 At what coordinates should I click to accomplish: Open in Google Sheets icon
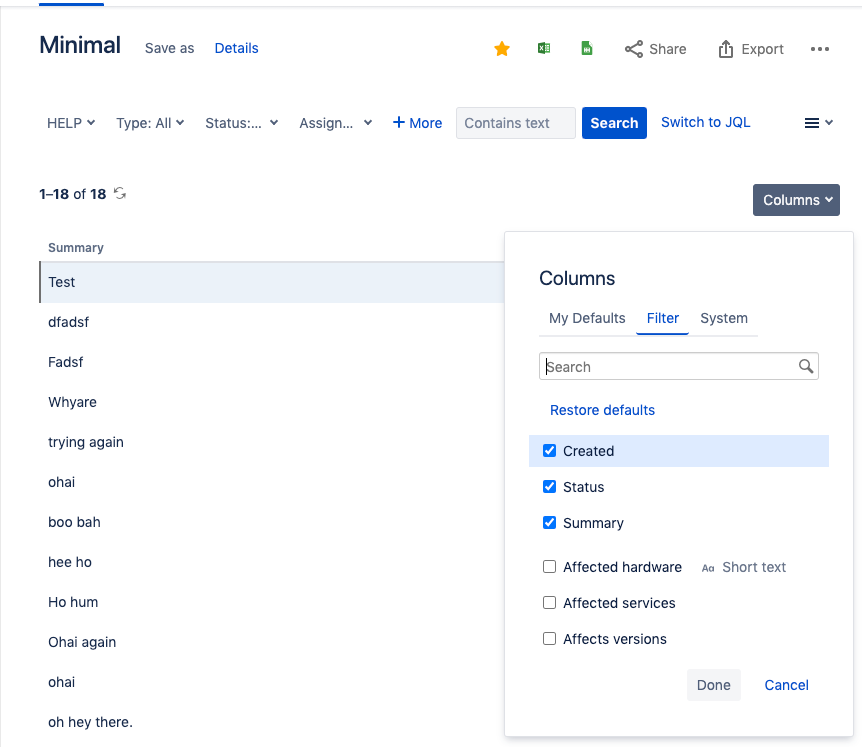(x=587, y=48)
